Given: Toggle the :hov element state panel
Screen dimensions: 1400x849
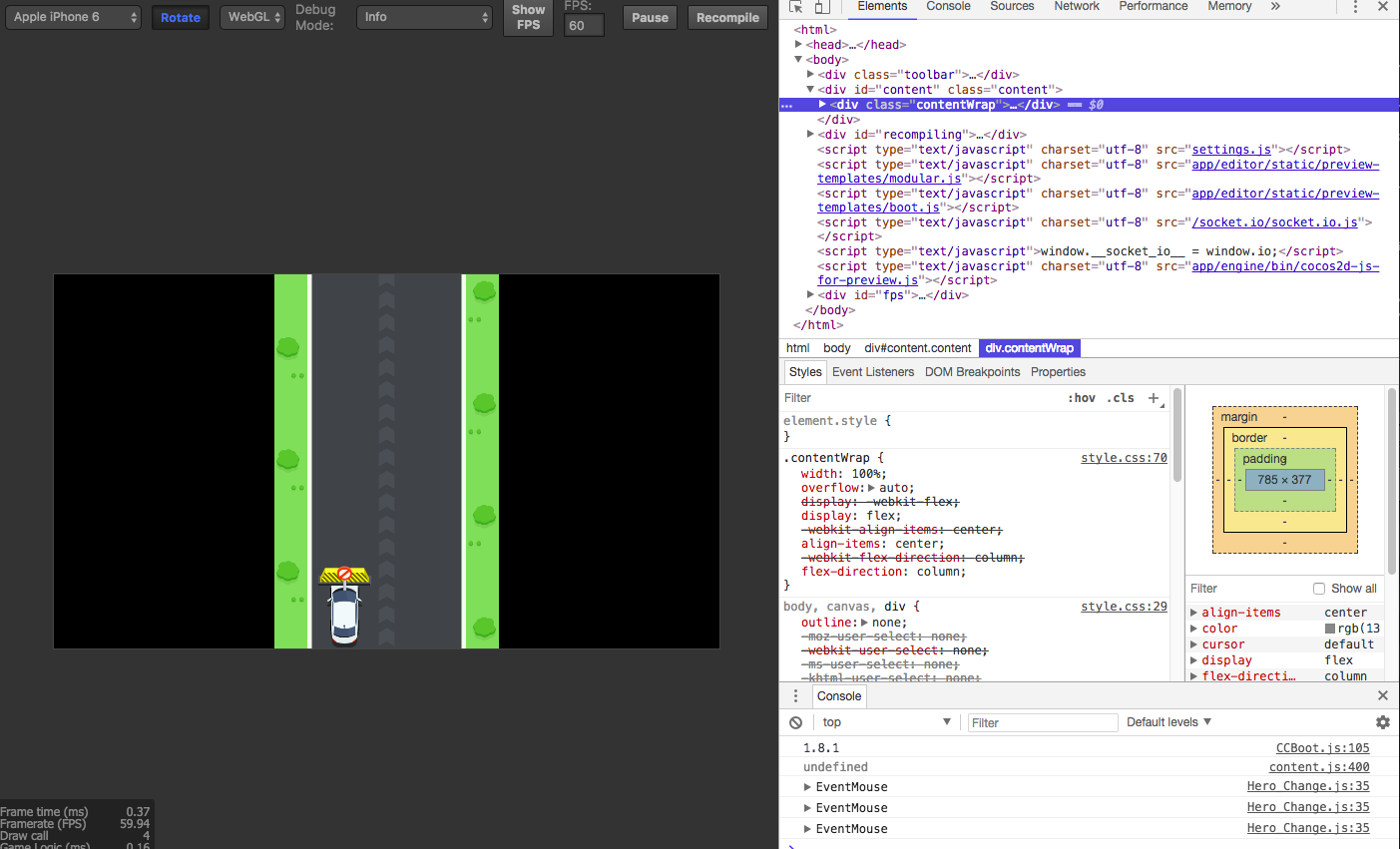Looking at the screenshot, I should (x=1082, y=398).
